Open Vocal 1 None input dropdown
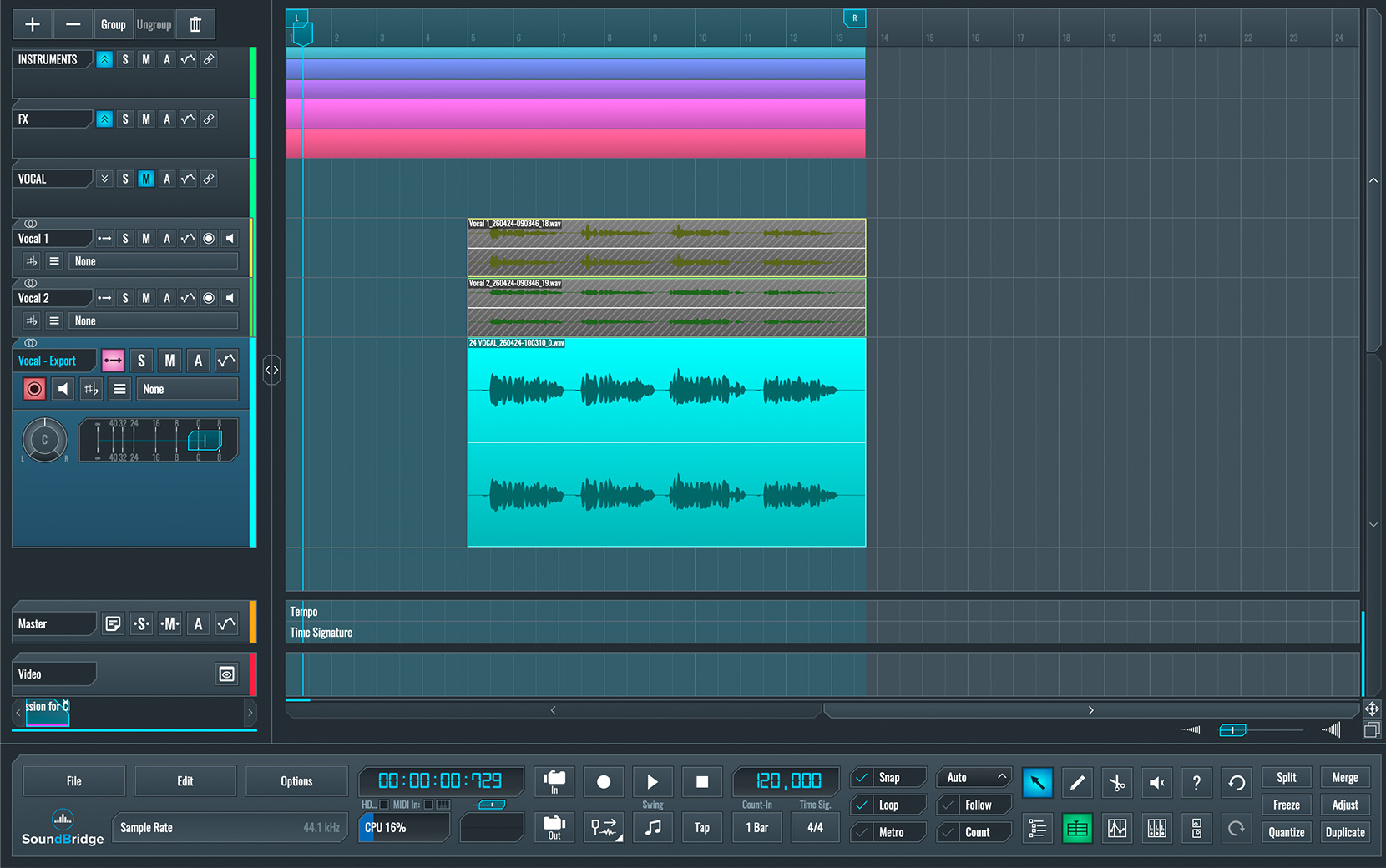The width and height of the screenshot is (1386, 868). (153, 262)
